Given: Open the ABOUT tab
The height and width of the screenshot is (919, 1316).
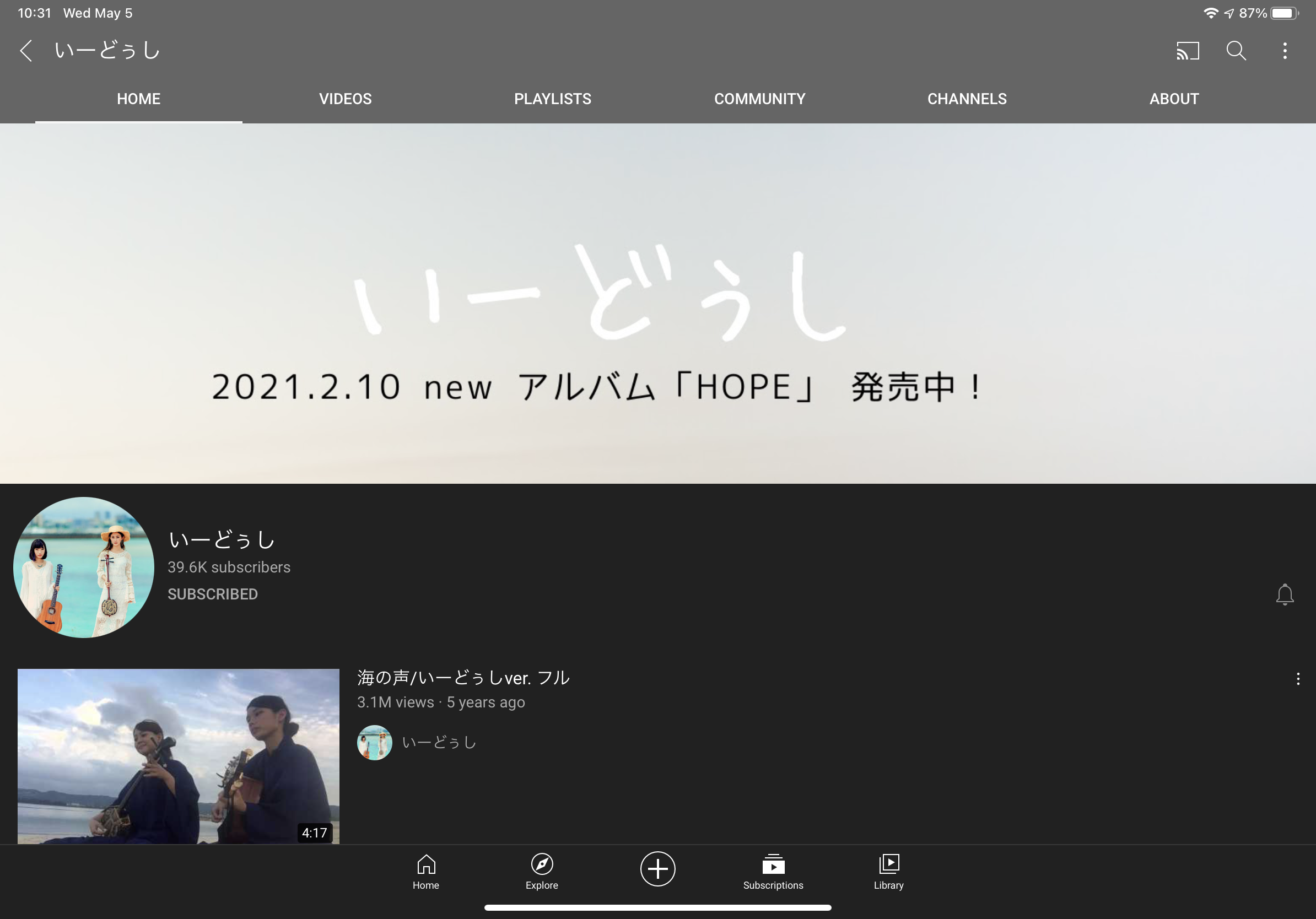Looking at the screenshot, I should (x=1174, y=99).
